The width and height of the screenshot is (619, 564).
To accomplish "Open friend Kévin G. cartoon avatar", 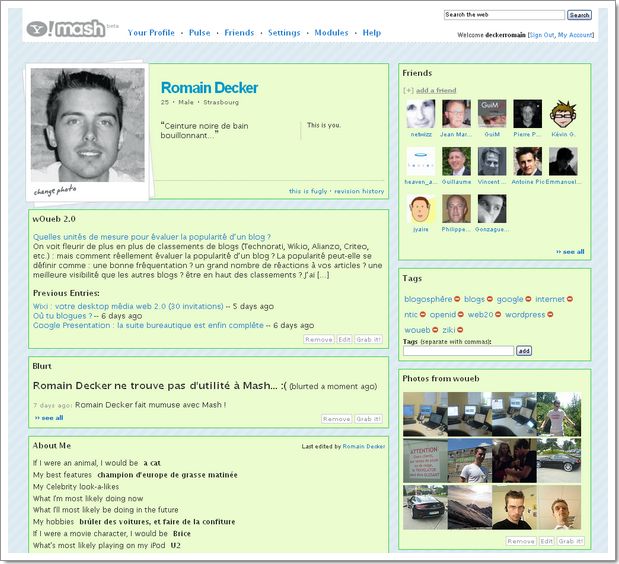I will tap(563, 114).
